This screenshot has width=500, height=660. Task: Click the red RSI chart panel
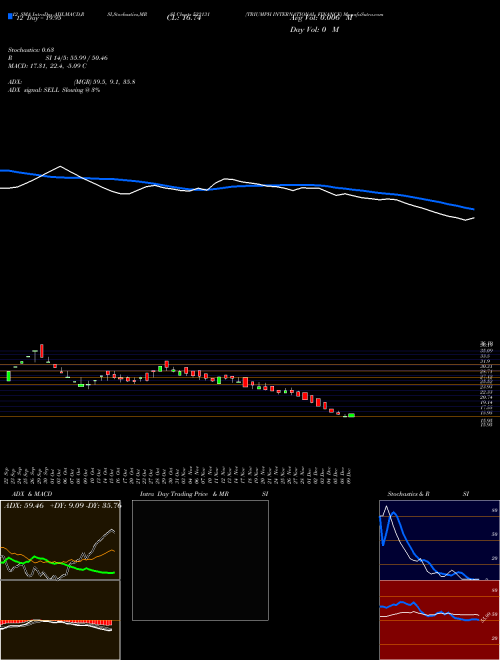[x=439, y=620]
